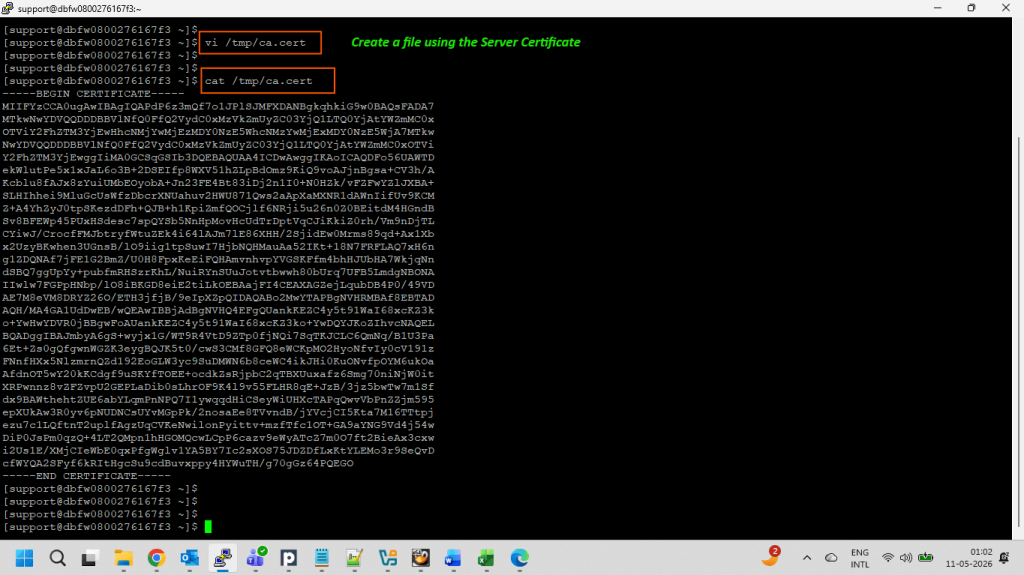Open the notifications bell icon

click(1004, 558)
